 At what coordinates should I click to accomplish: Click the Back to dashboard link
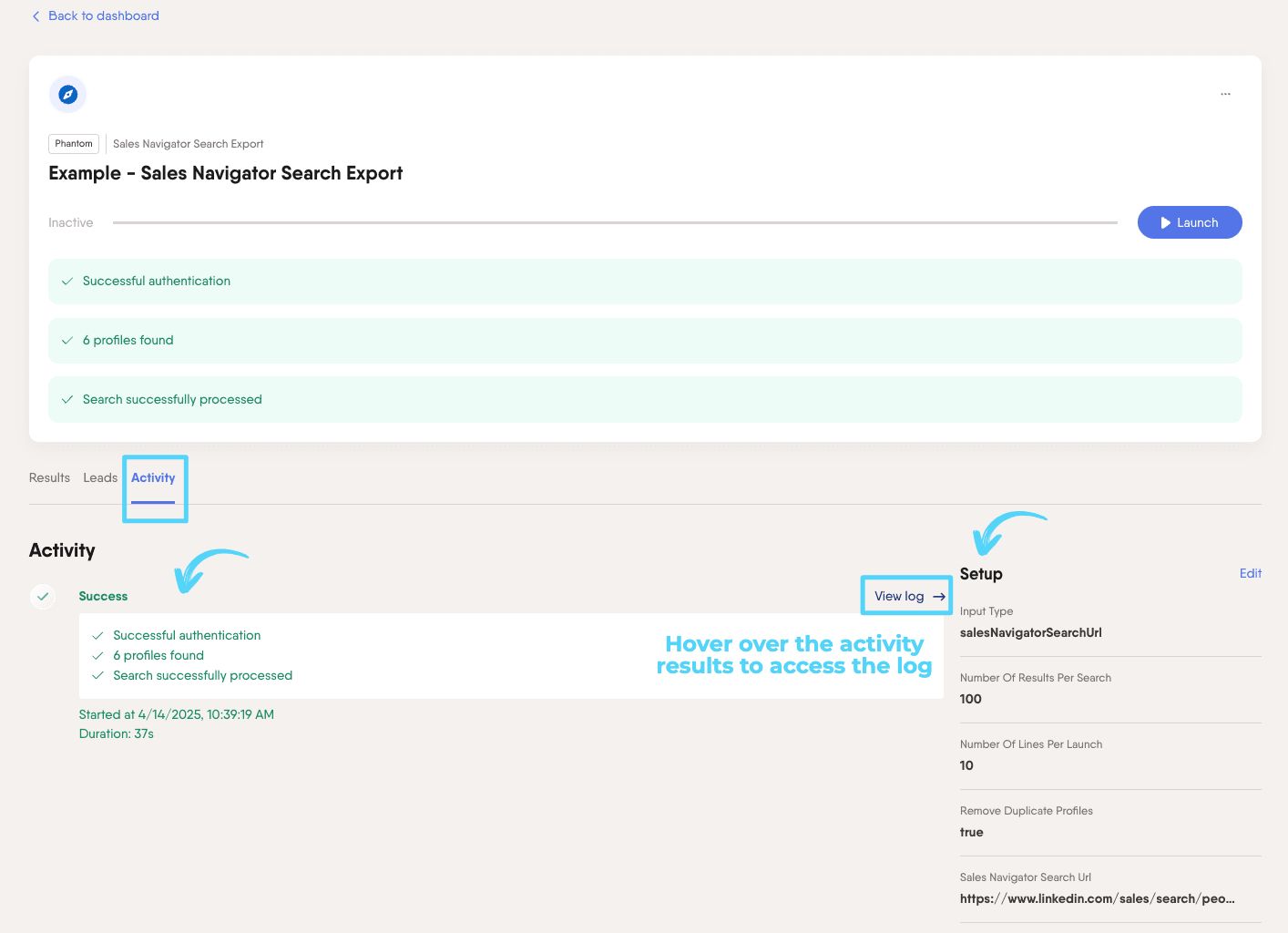(x=103, y=15)
